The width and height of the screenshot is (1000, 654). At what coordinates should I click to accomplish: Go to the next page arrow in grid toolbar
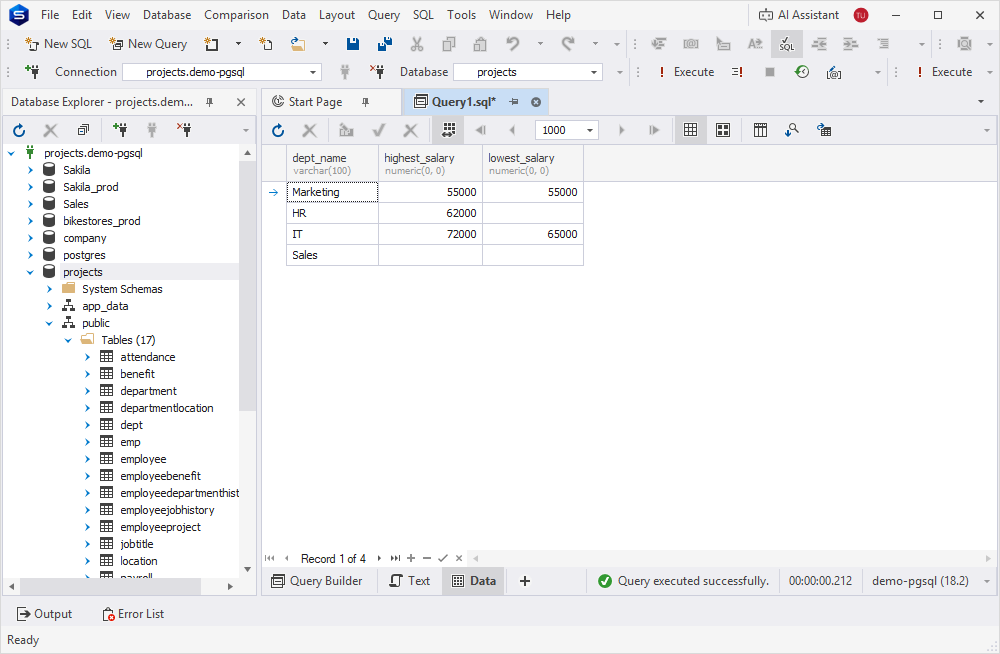621,131
